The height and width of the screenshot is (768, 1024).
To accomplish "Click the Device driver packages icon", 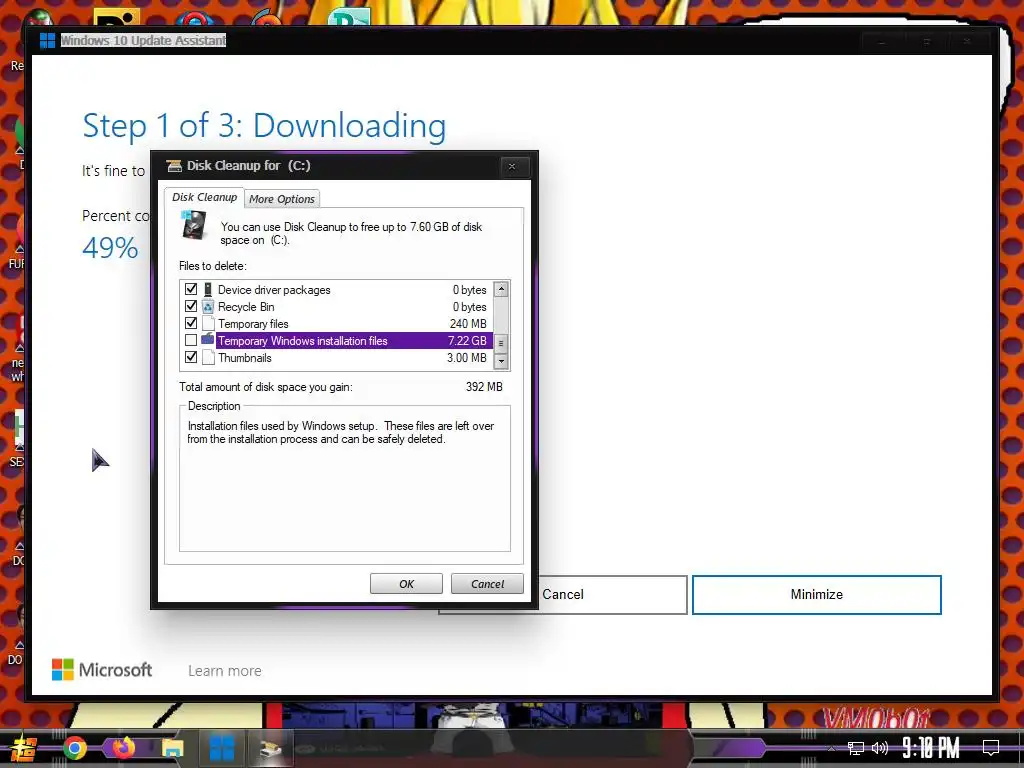I will point(208,289).
